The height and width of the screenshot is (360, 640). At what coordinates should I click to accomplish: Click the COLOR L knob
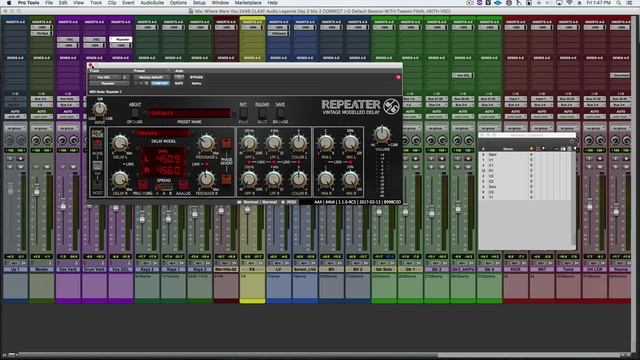pos(299,143)
